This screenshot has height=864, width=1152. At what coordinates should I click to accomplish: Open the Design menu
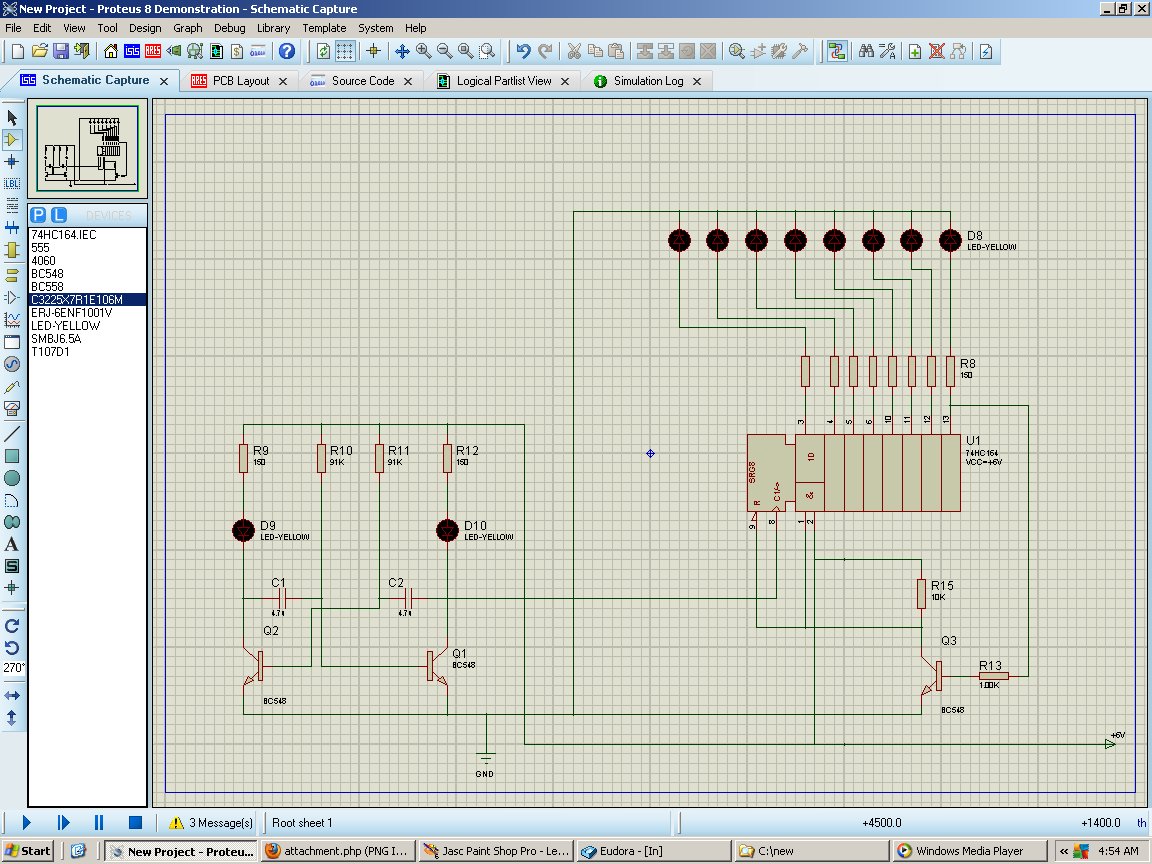(145, 28)
